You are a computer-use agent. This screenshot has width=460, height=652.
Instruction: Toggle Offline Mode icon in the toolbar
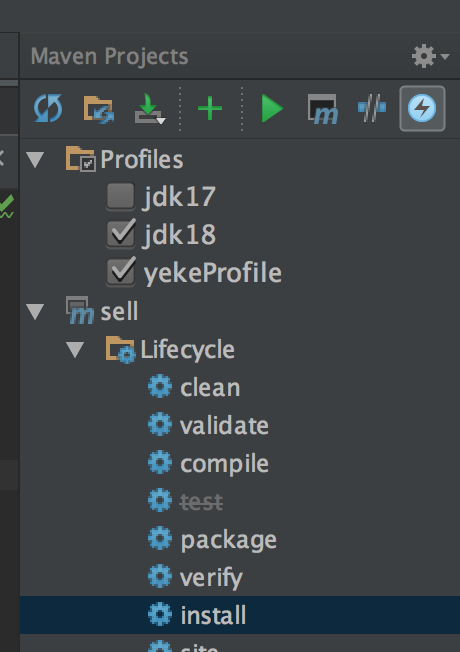point(372,108)
